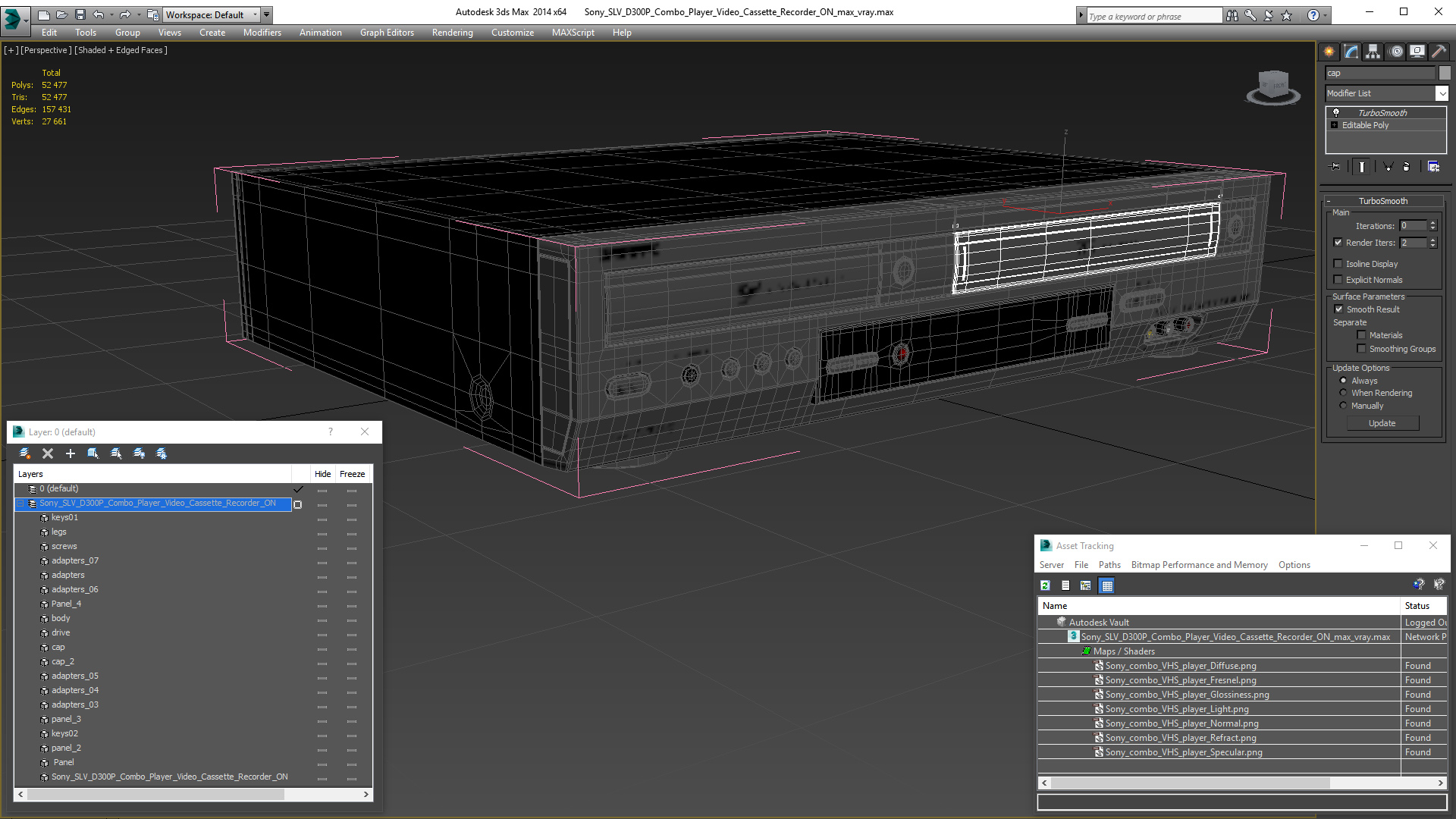This screenshot has width=1456, height=819.
Task: Click the satellite Communication Center icon
Action: [x=1268, y=15]
